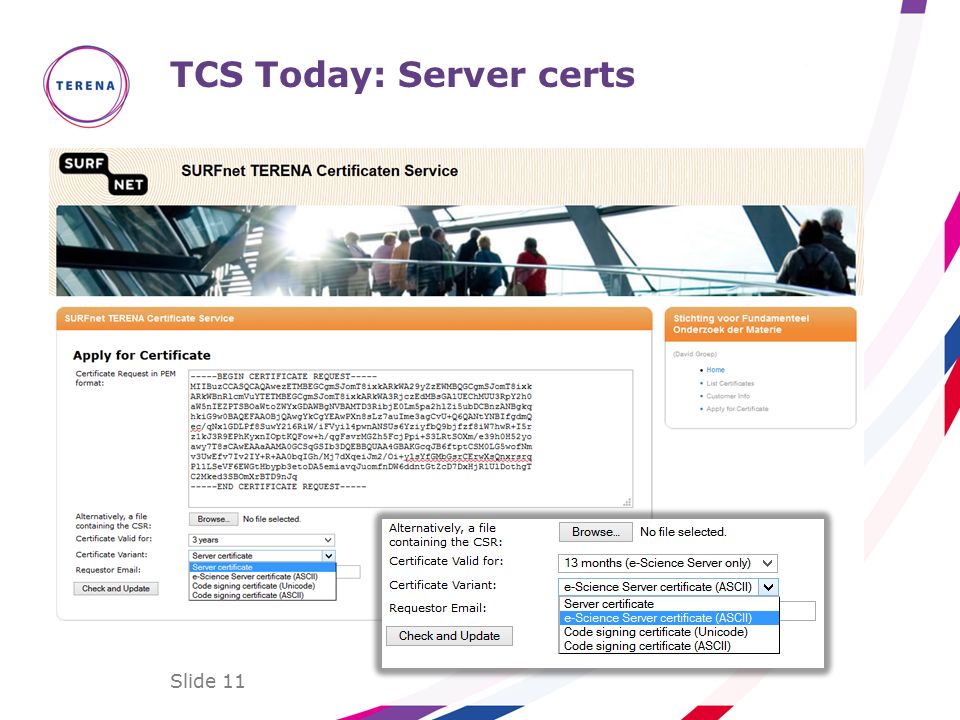
Task: Click the small Browse... button in the form
Action: pyautogui.click(x=213, y=519)
